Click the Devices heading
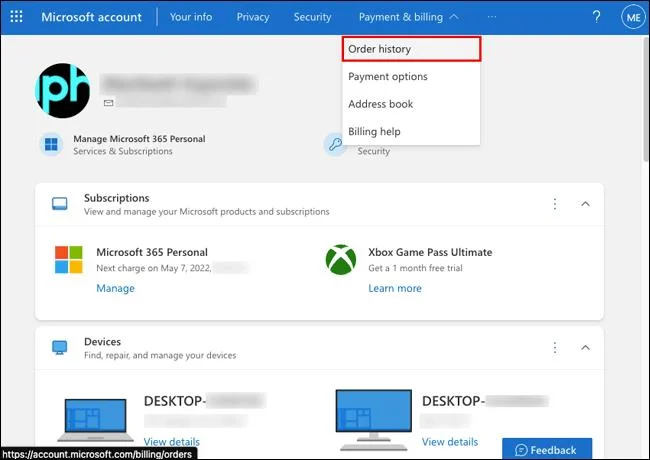 pos(102,342)
